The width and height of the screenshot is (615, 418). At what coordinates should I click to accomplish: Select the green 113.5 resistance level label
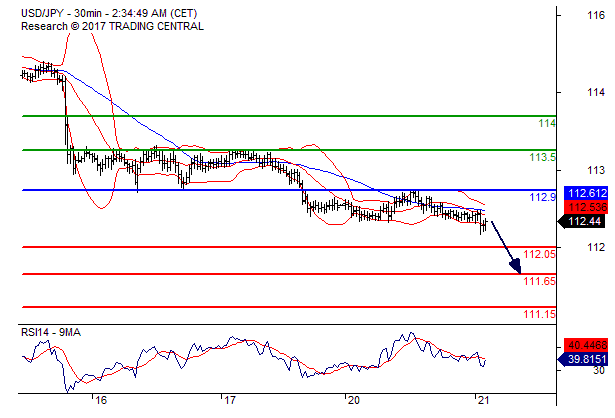542,157
